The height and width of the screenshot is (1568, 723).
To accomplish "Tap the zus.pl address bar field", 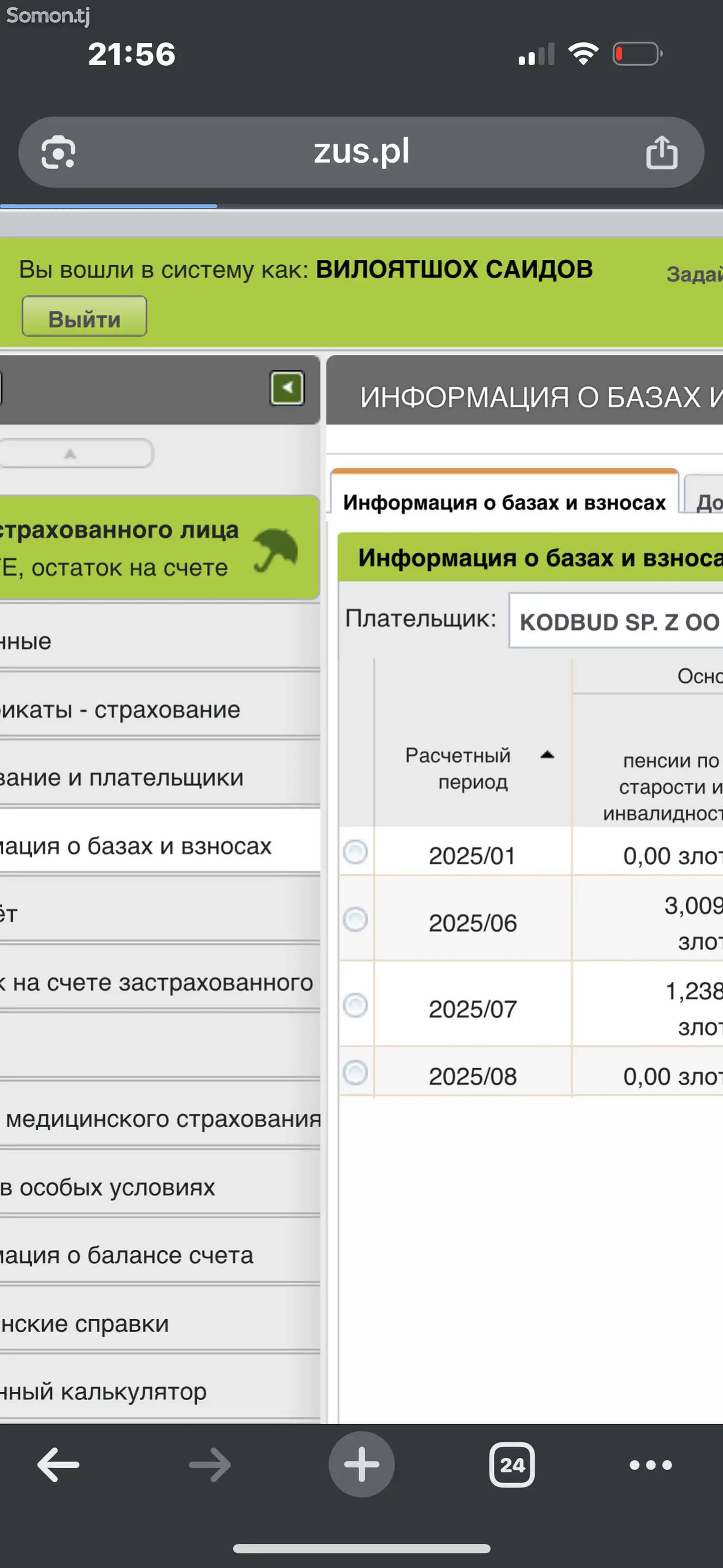I will pos(361,152).
